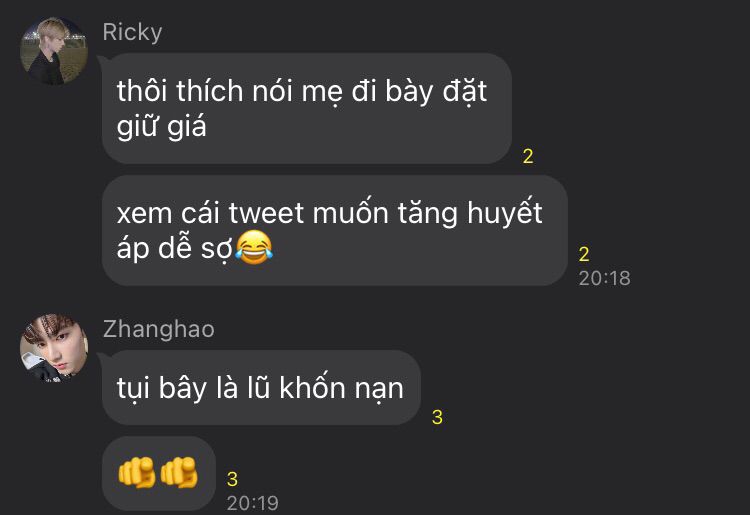Select the emoji-only message bubble

tap(159, 473)
